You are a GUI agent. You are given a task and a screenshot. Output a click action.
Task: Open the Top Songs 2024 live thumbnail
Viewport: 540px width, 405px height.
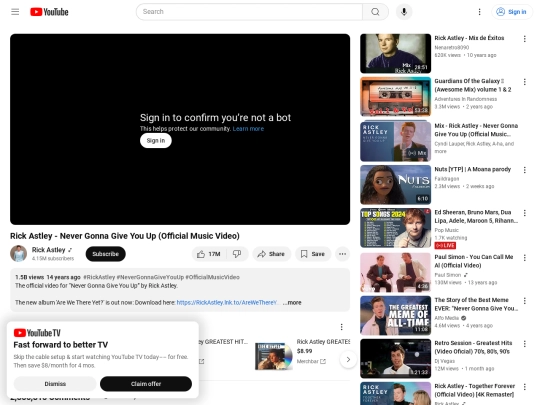[x=395, y=228]
